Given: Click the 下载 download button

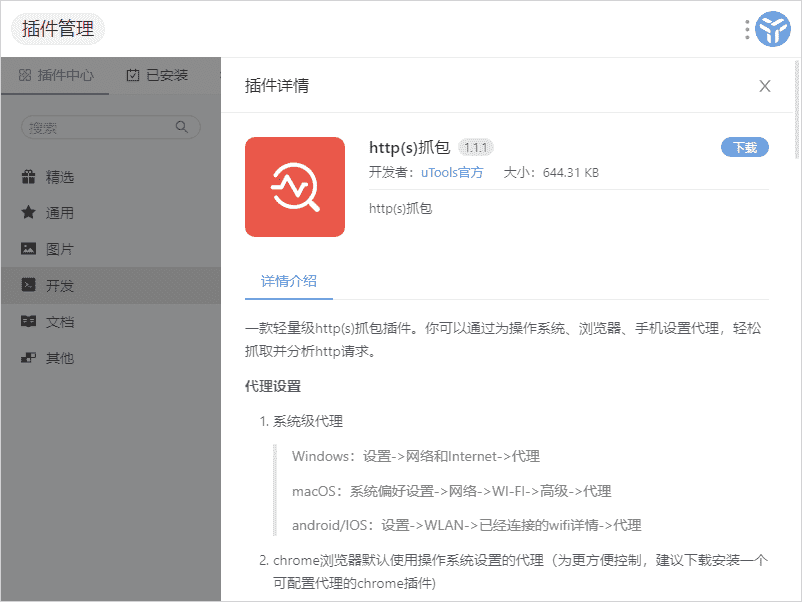Looking at the screenshot, I should click(745, 147).
